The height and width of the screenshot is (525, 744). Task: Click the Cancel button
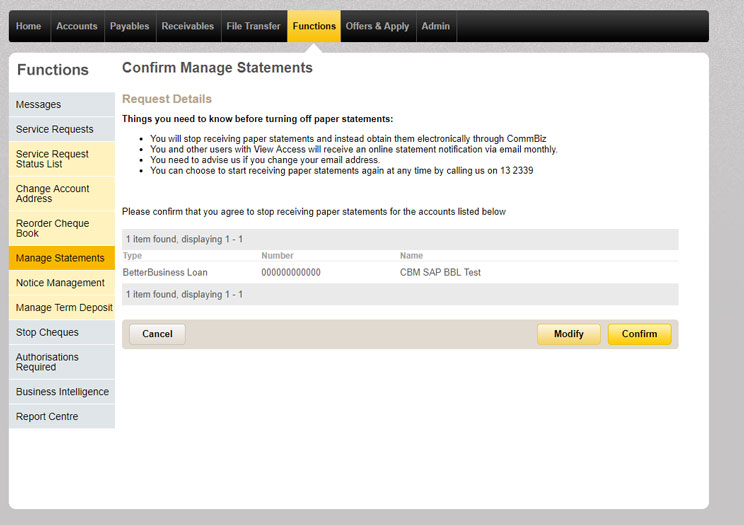pos(157,334)
